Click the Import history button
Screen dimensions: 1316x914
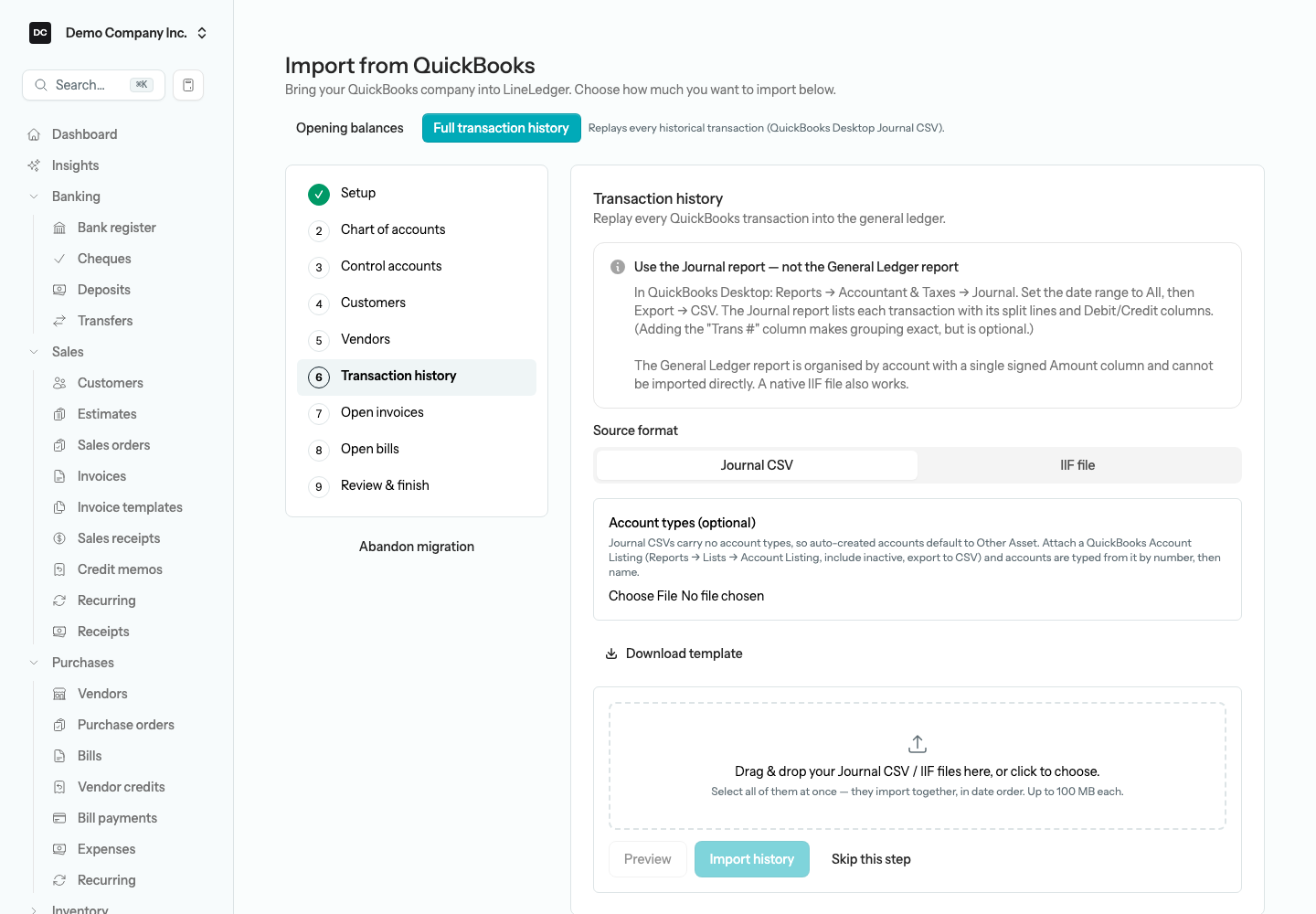pos(752,859)
